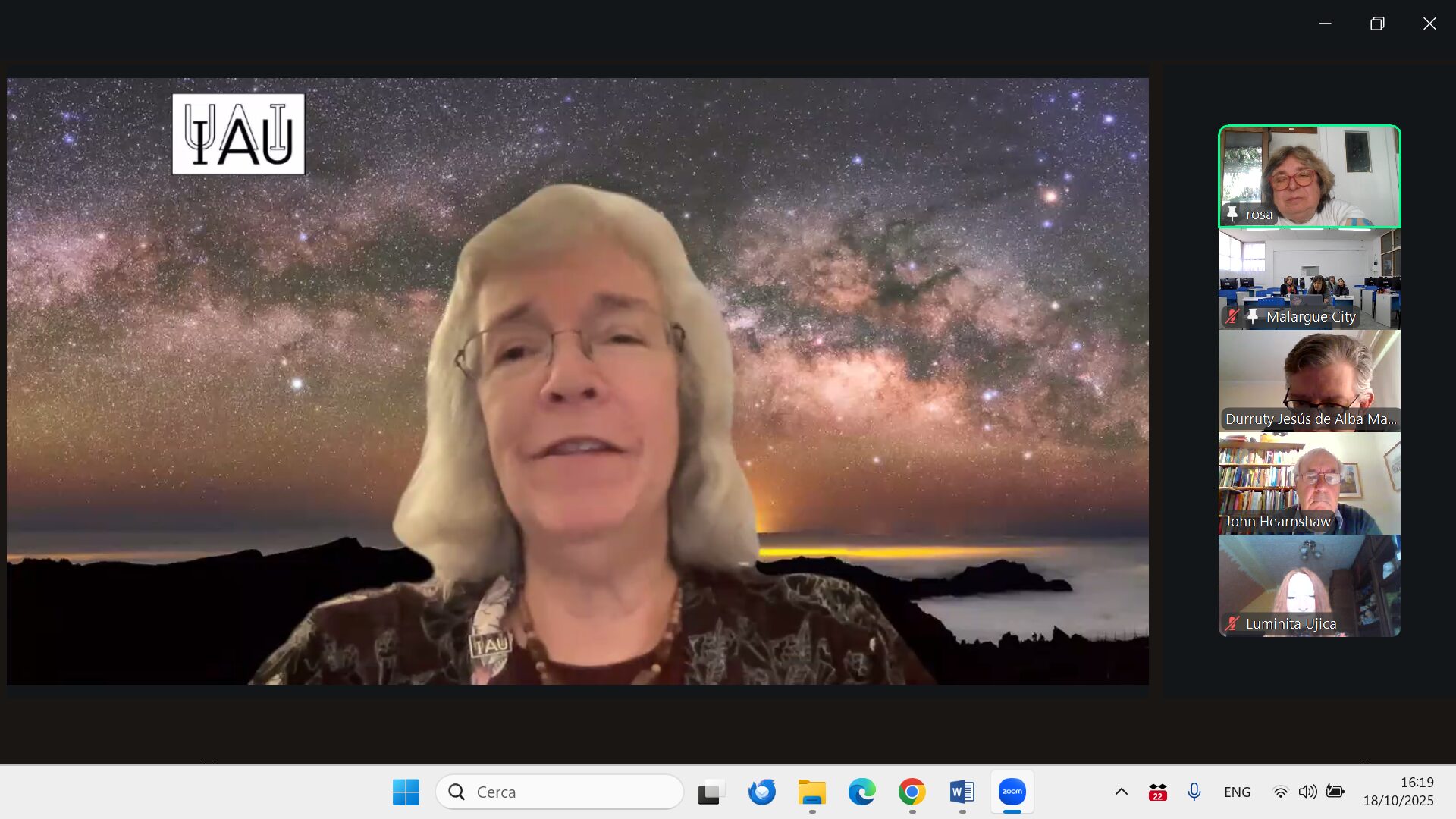Open the Windows Start menu
Image resolution: width=1456 pixels, height=819 pixels.
[406, 792]
